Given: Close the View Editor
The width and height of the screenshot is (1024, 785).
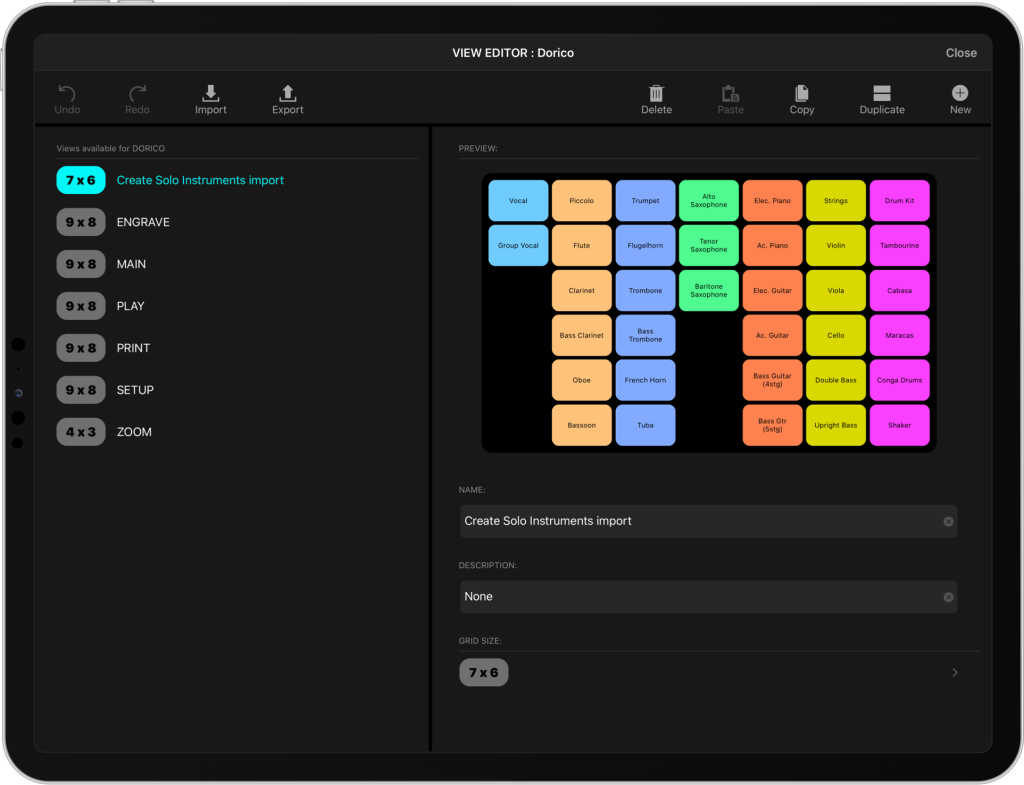Looking at the screenshot, I should click(x=960, y=53).
